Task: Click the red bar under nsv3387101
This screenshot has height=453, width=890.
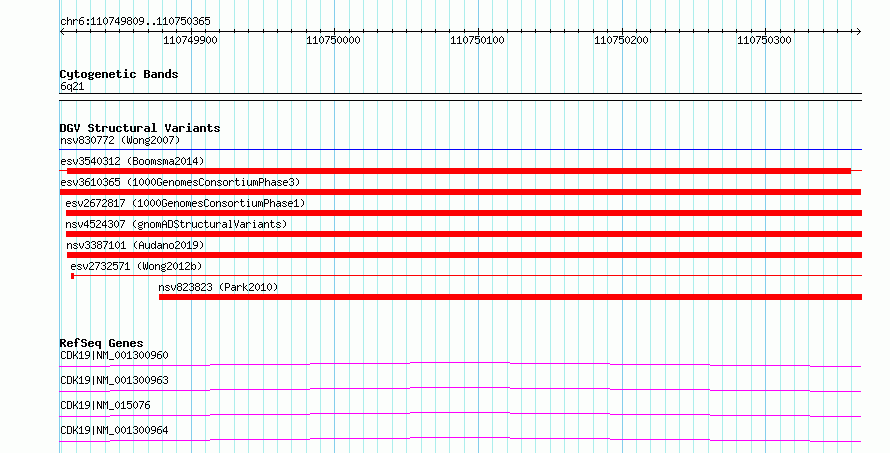Action: tap(464, 255)
